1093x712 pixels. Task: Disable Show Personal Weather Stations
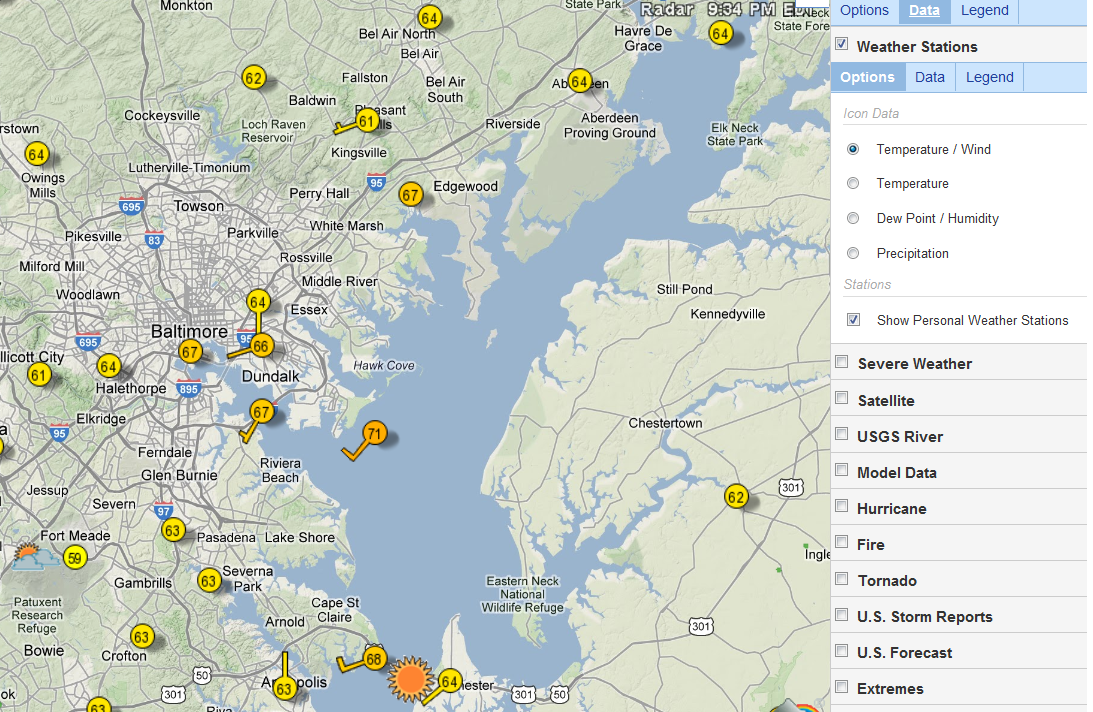pos(853,319)
